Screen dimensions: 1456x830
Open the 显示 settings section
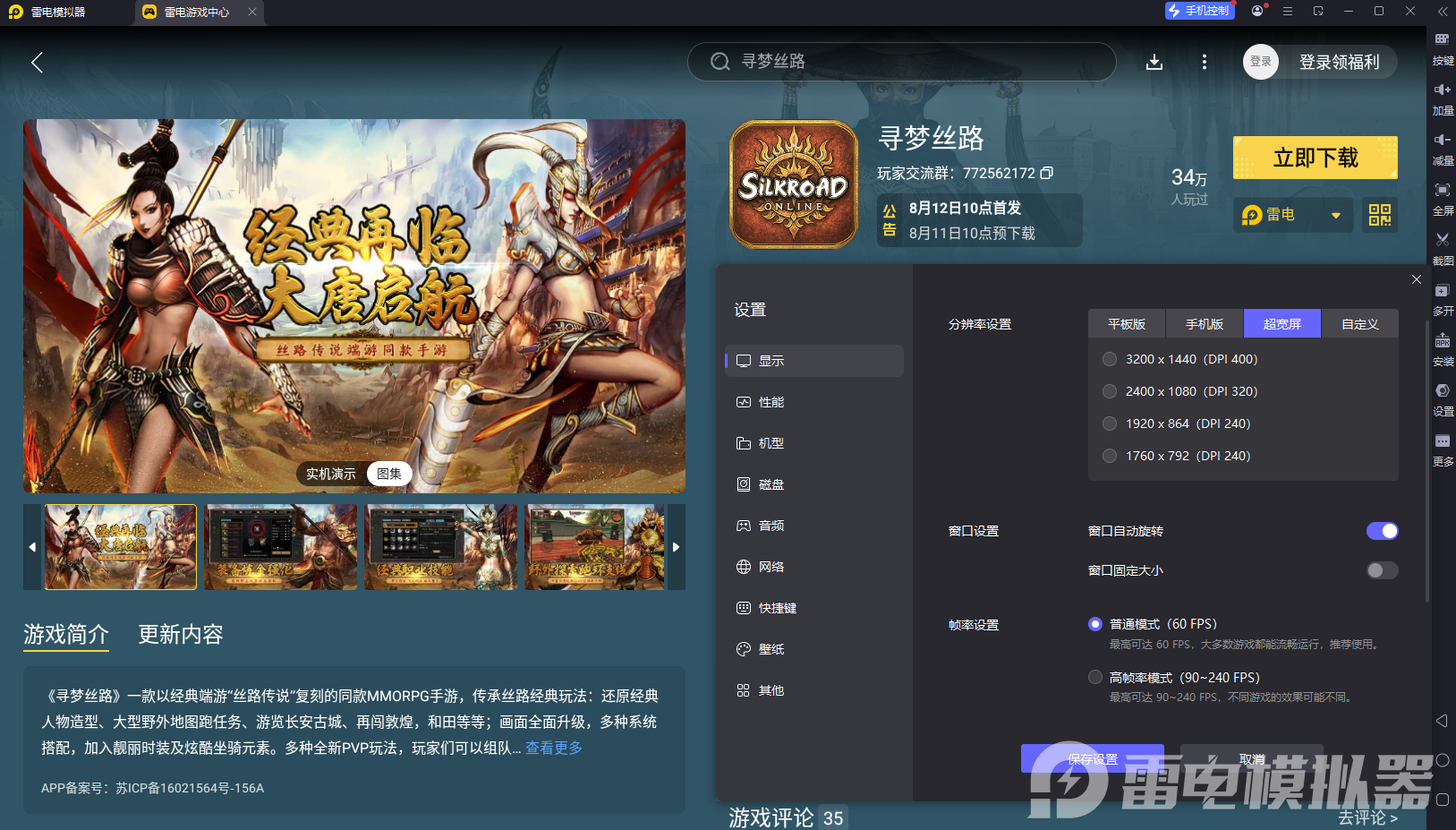pyautogui.click(x=814, y=361)
